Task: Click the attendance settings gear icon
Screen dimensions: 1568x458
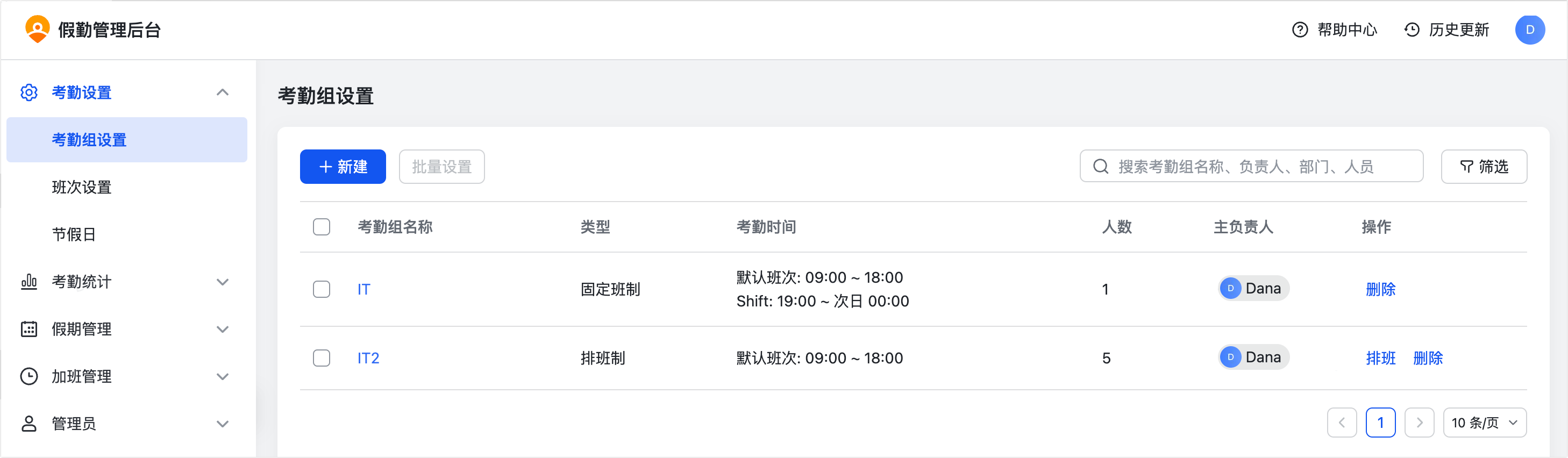Action: [28, 92]
